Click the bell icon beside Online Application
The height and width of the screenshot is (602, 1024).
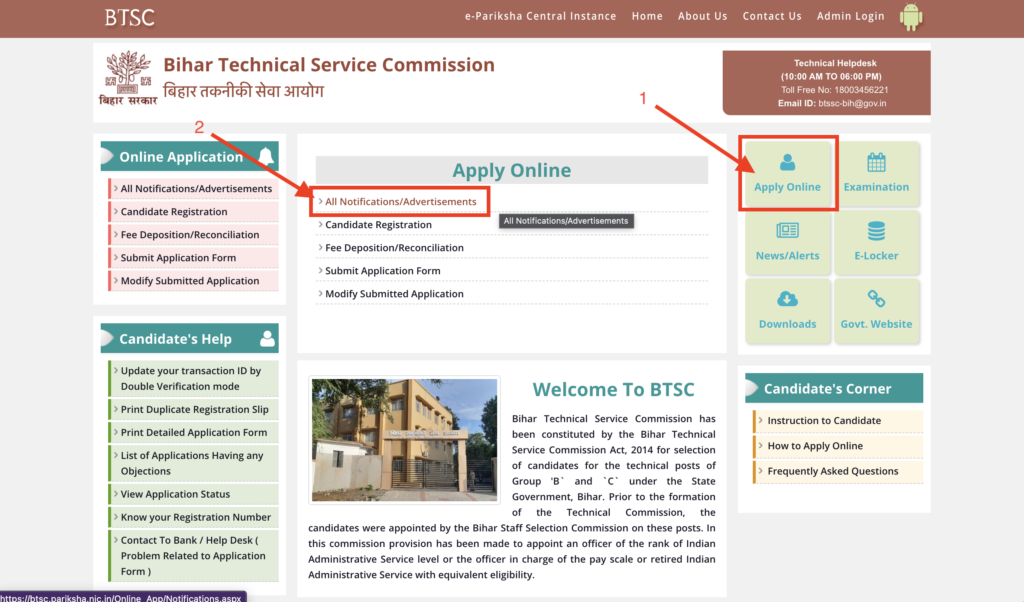coord(266,156)
